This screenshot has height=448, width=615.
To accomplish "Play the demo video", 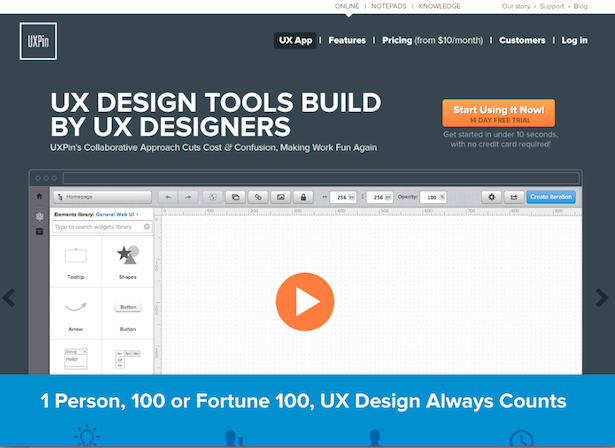I will (305, 302).
